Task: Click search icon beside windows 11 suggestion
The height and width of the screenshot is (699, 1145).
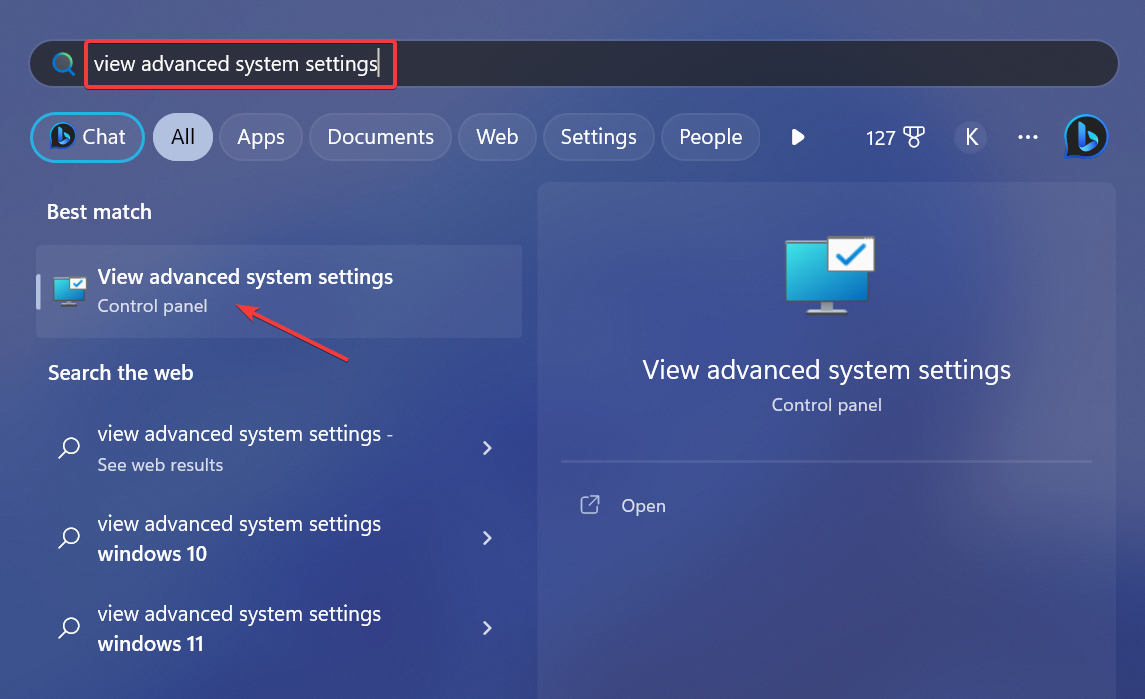Action: (69, 628)
